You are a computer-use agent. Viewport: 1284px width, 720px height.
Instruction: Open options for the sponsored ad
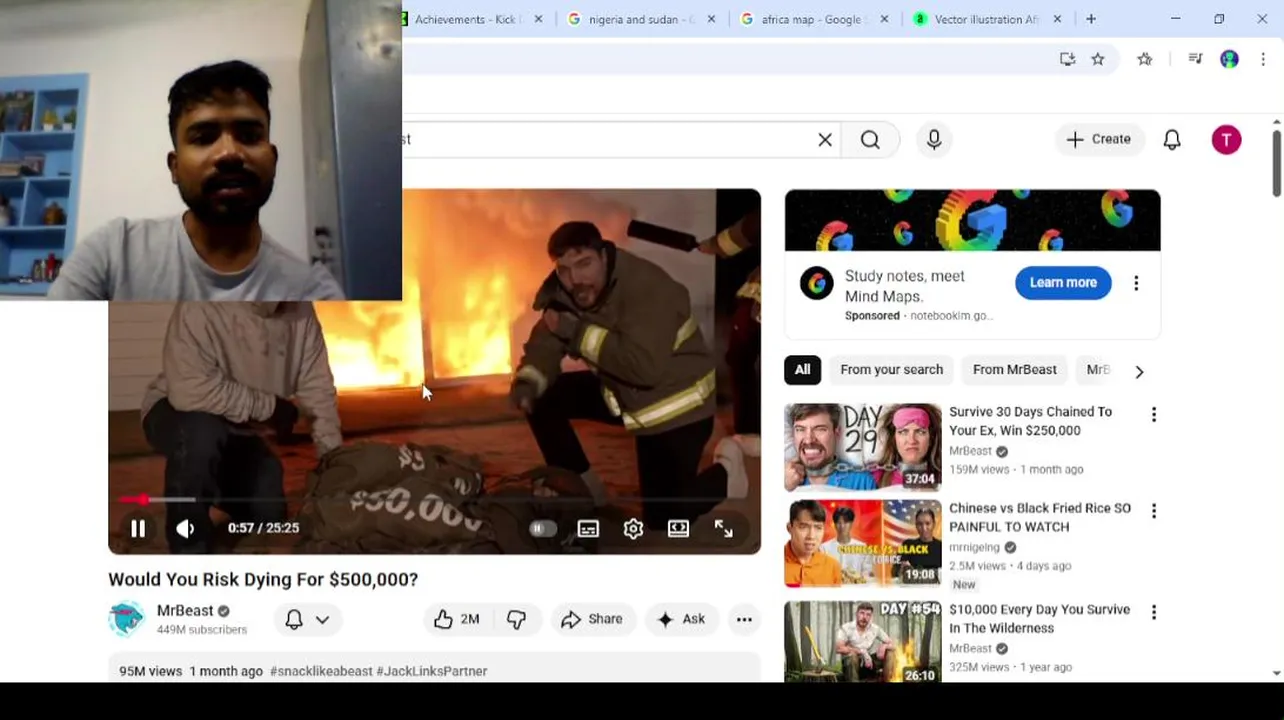1136,283
